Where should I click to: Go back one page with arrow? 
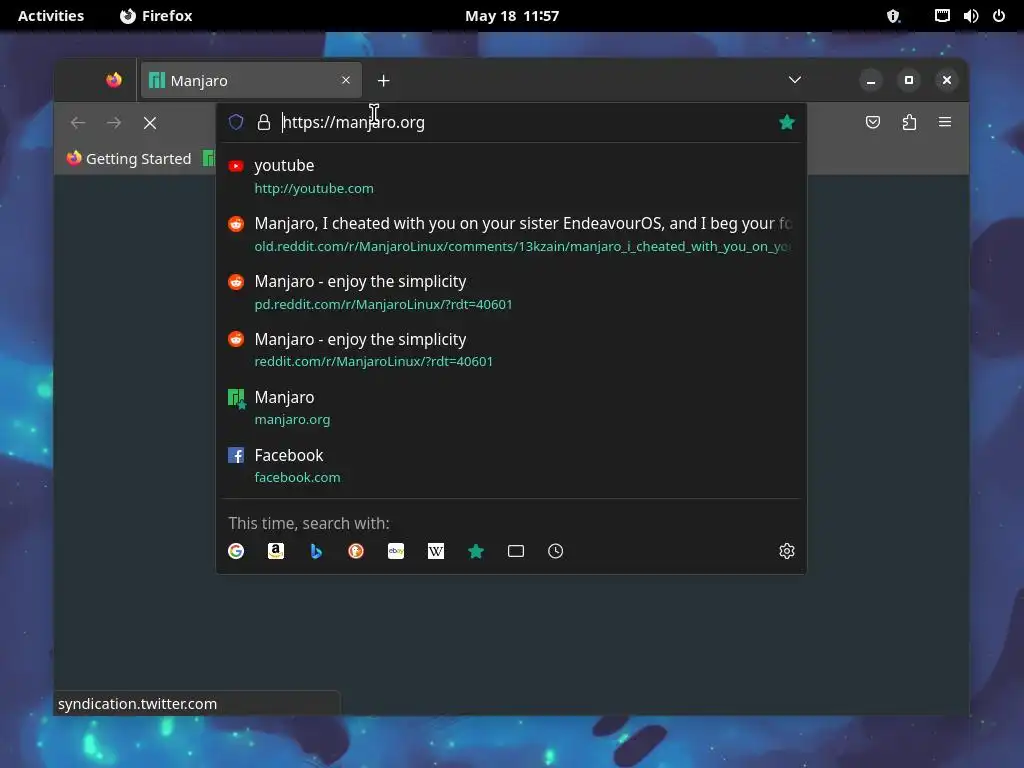78,123
